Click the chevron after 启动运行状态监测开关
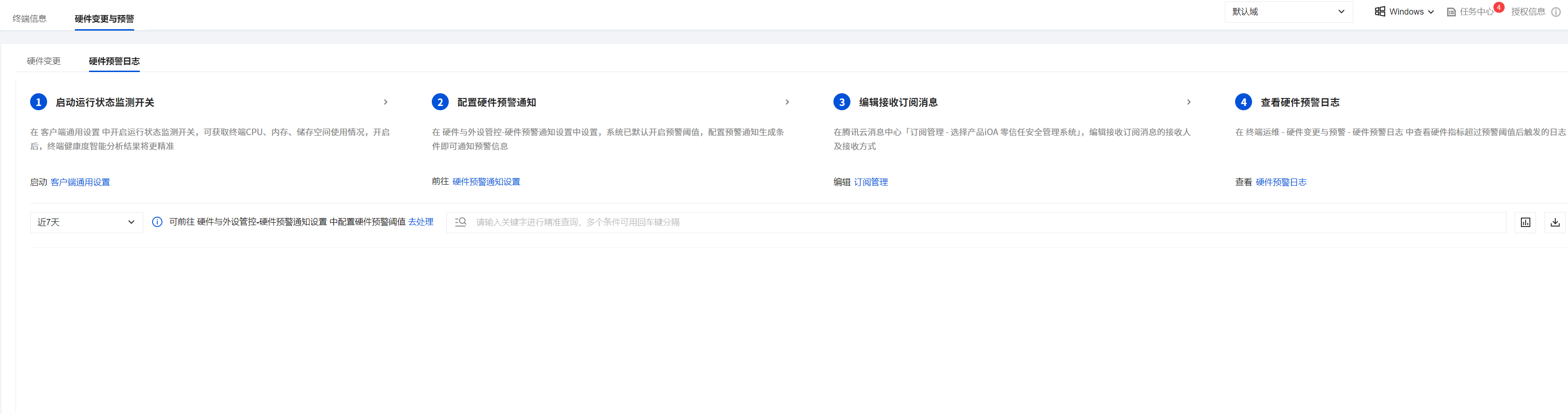This screenshot has width=1568, height=414. tap(385, 102)
